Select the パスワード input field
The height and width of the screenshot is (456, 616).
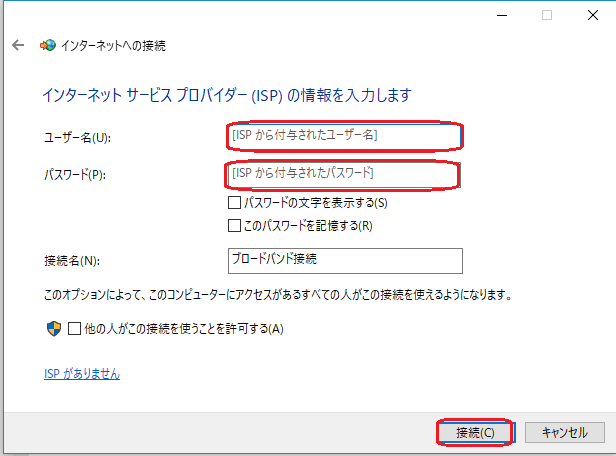(x=344, y=175)
